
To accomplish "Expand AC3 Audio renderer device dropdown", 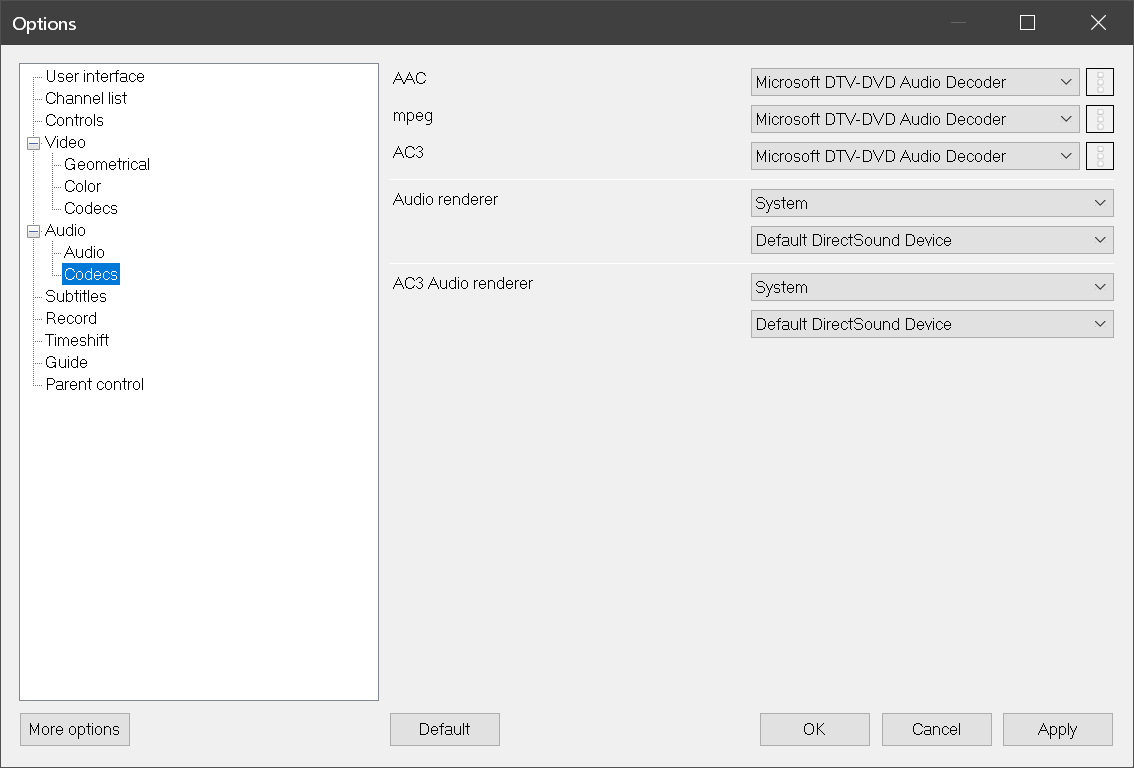I will click(x=931, y=324).
